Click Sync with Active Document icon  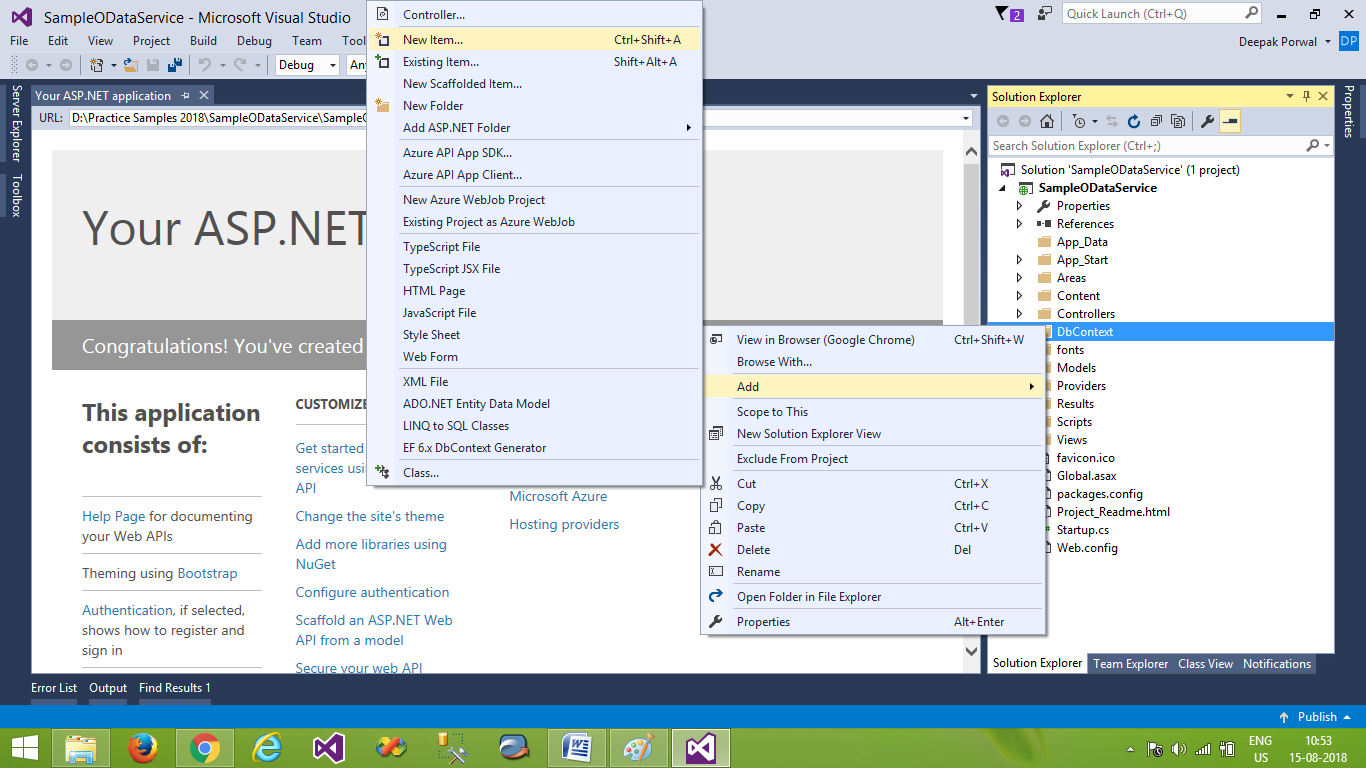pos(1110,120)
